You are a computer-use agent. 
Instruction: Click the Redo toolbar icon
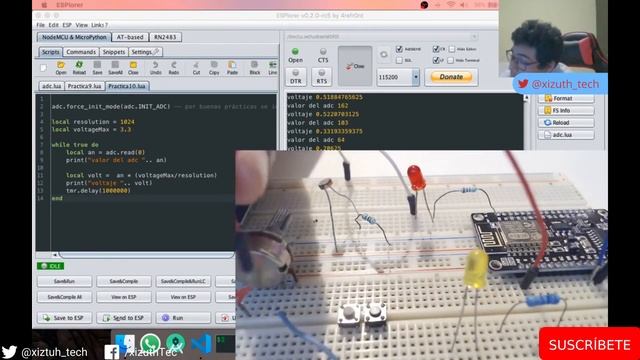(x=173, y=68)
